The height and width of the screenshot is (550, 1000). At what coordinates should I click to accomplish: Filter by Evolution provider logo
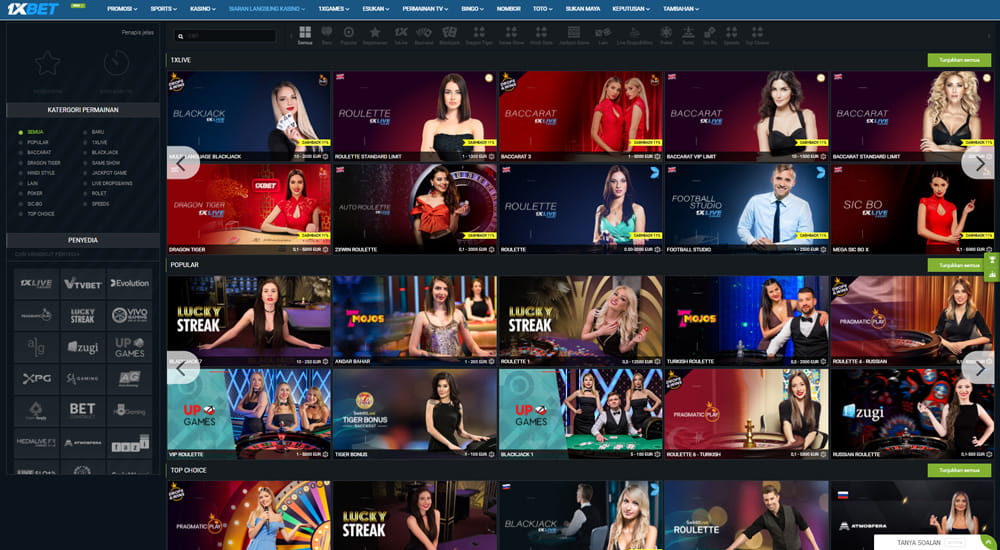(129, 284)
